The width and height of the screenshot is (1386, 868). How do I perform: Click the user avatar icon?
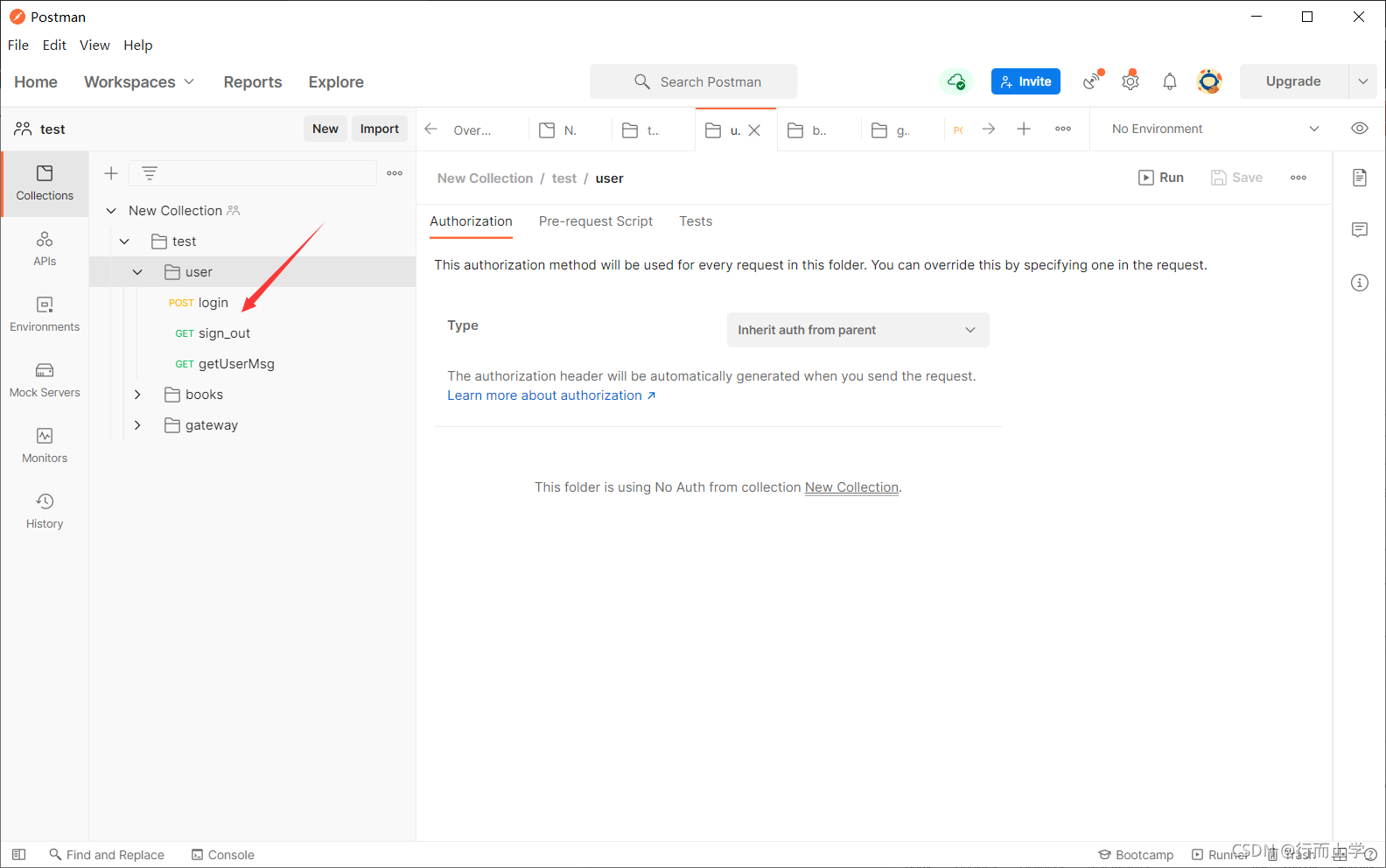1209,81
